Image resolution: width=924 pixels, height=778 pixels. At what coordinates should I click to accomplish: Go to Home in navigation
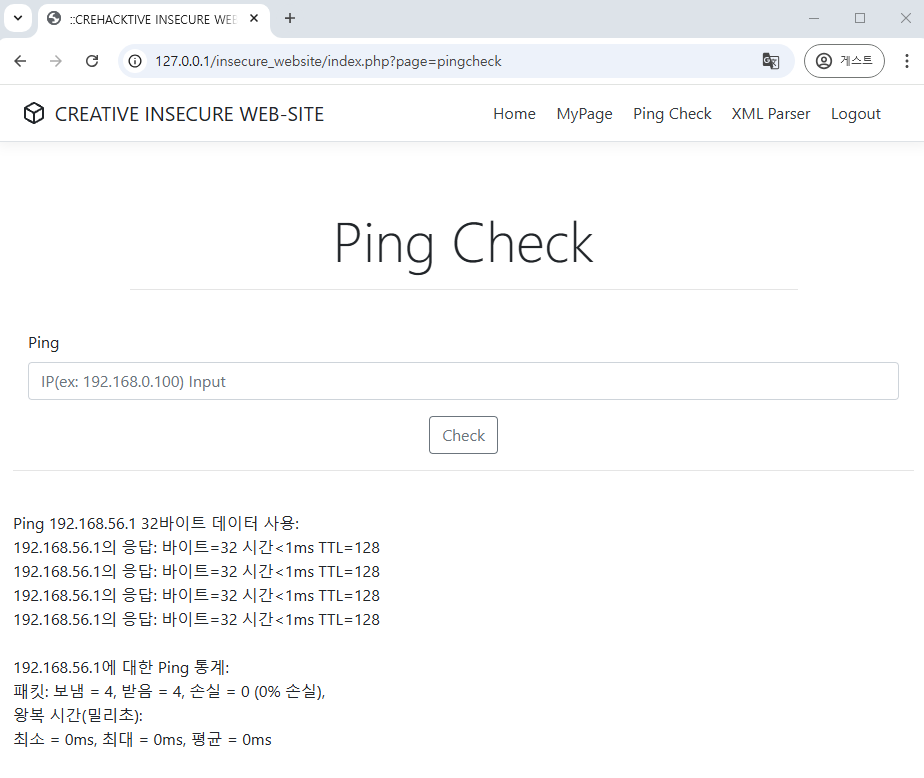(x=514, y=114)
